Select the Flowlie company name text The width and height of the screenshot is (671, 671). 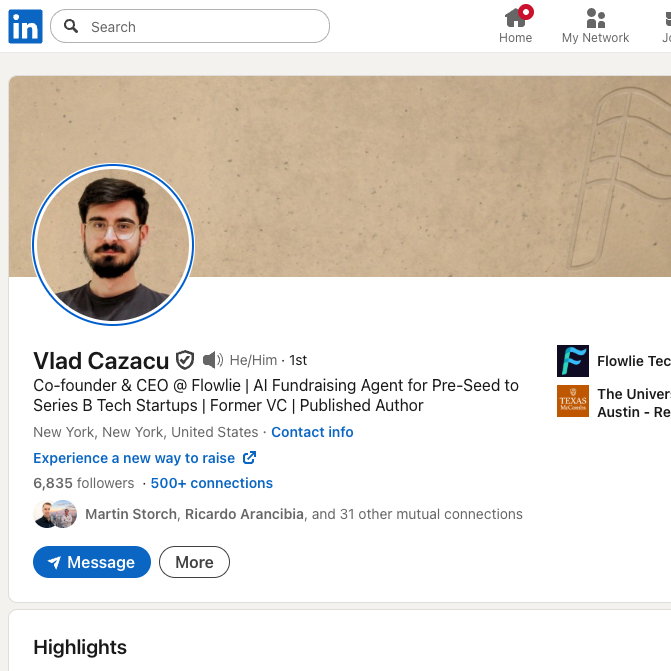[x=633, y=361]
